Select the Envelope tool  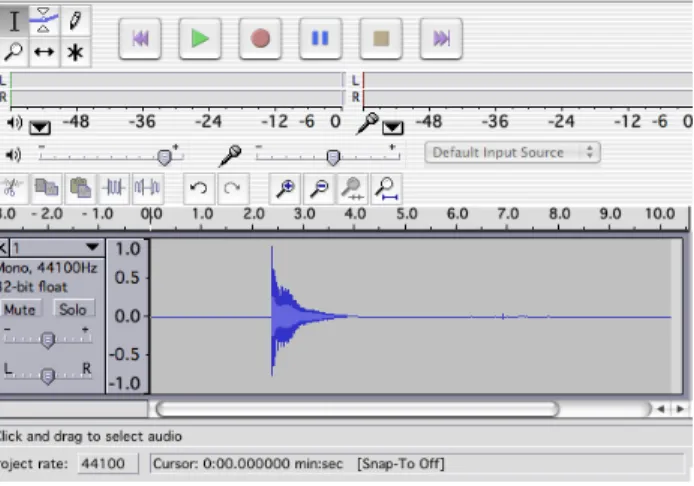point(44,21)
